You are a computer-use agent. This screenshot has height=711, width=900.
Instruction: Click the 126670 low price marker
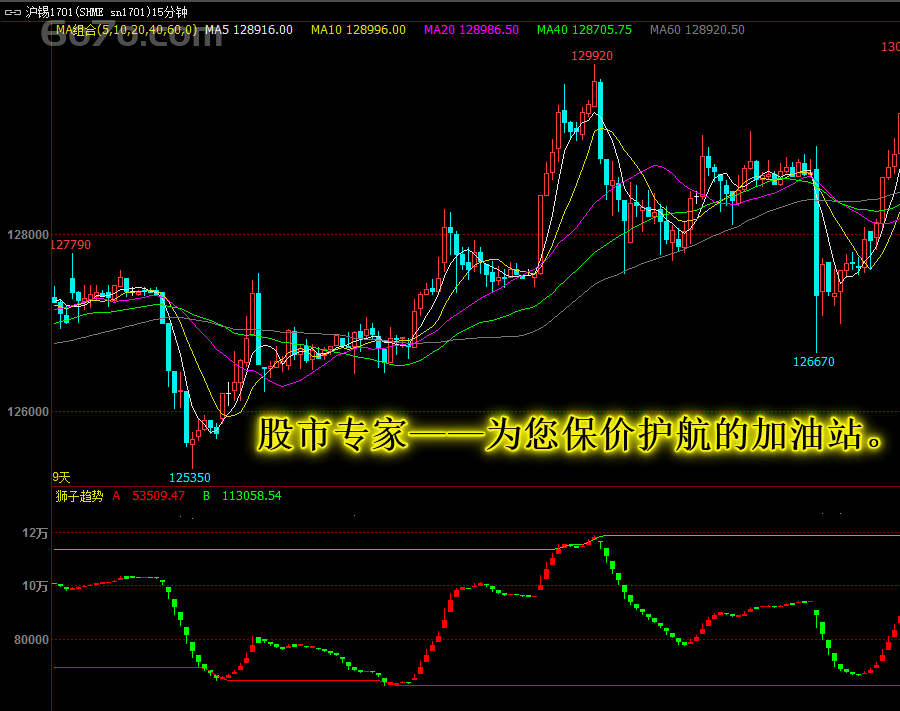813,362
